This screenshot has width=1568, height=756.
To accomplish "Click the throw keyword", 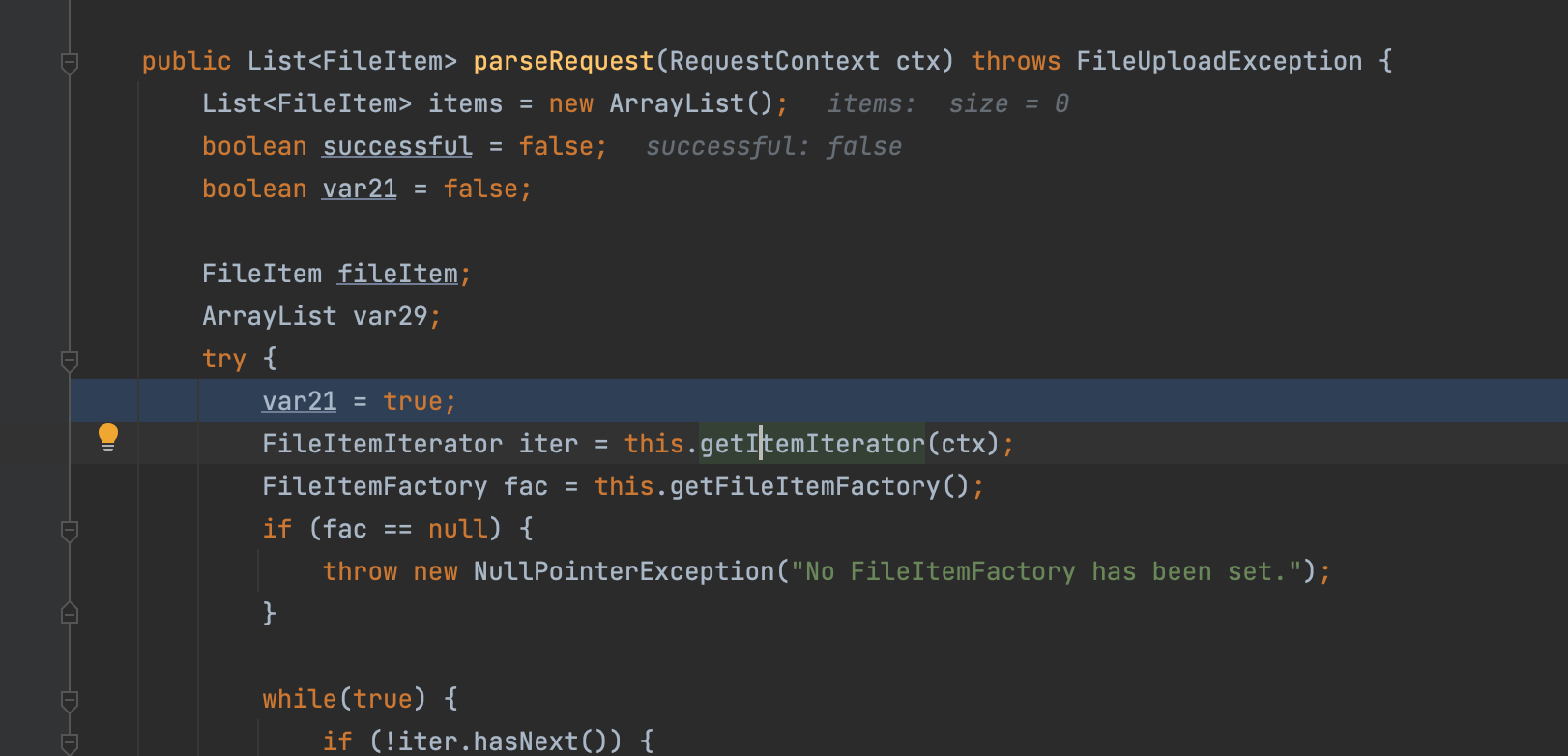I will coord(360,571).
